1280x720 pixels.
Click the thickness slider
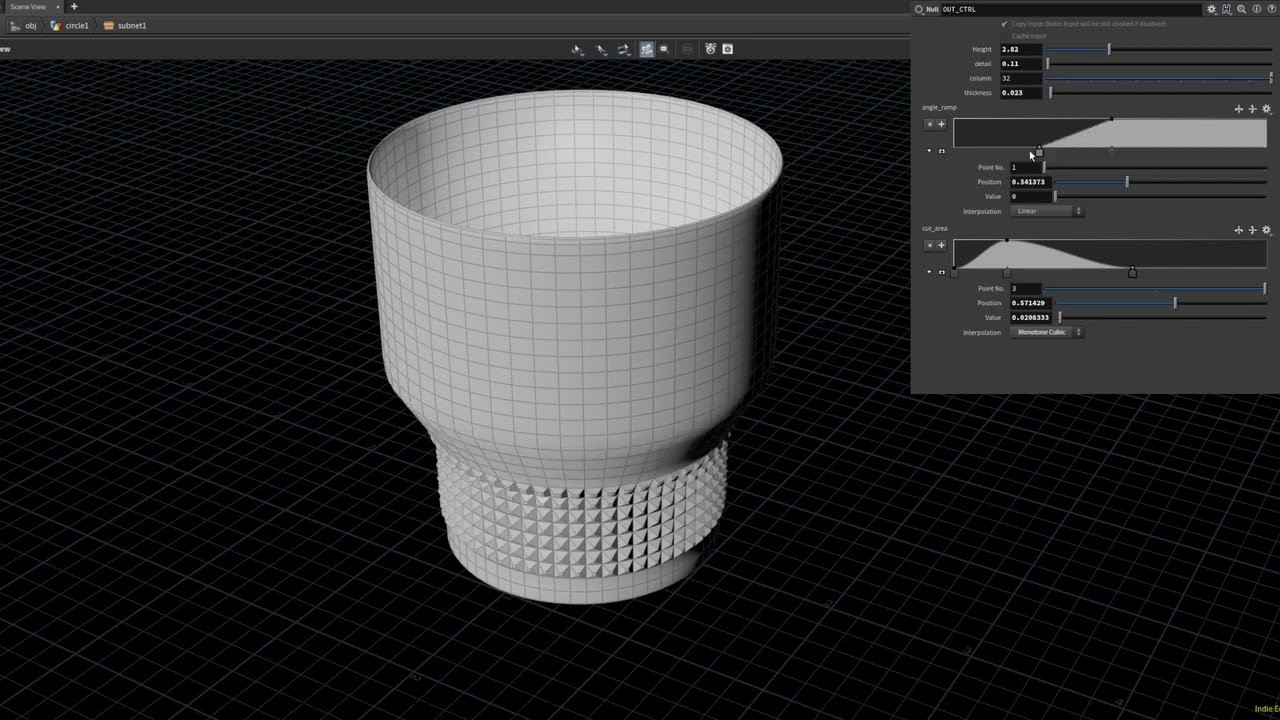pyautogui.click(x=1158, y=93)
